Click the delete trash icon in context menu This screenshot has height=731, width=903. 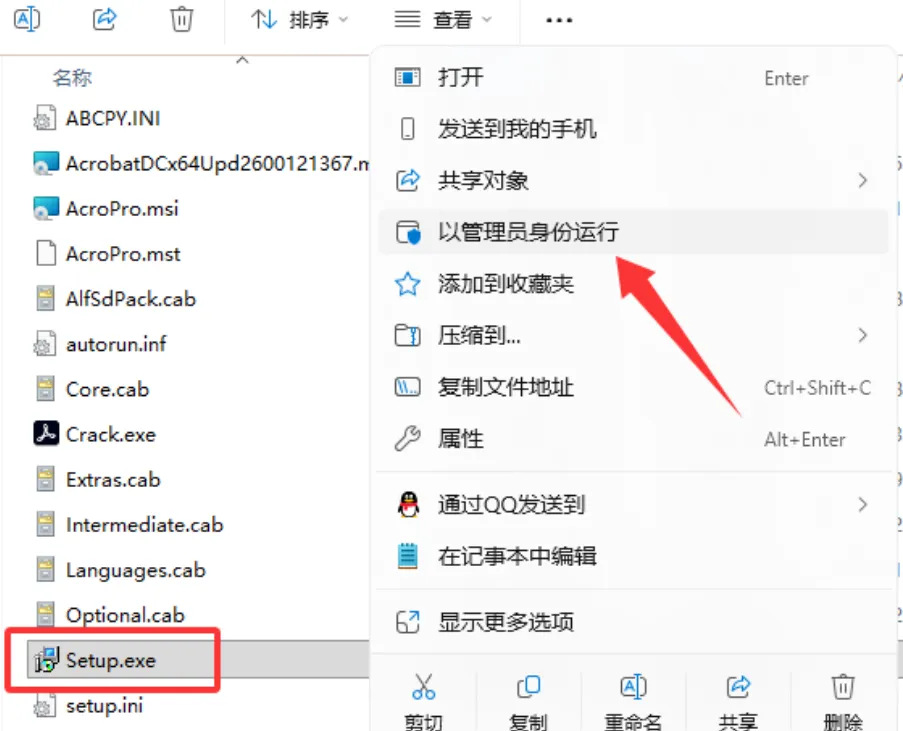tap(843, 687)
